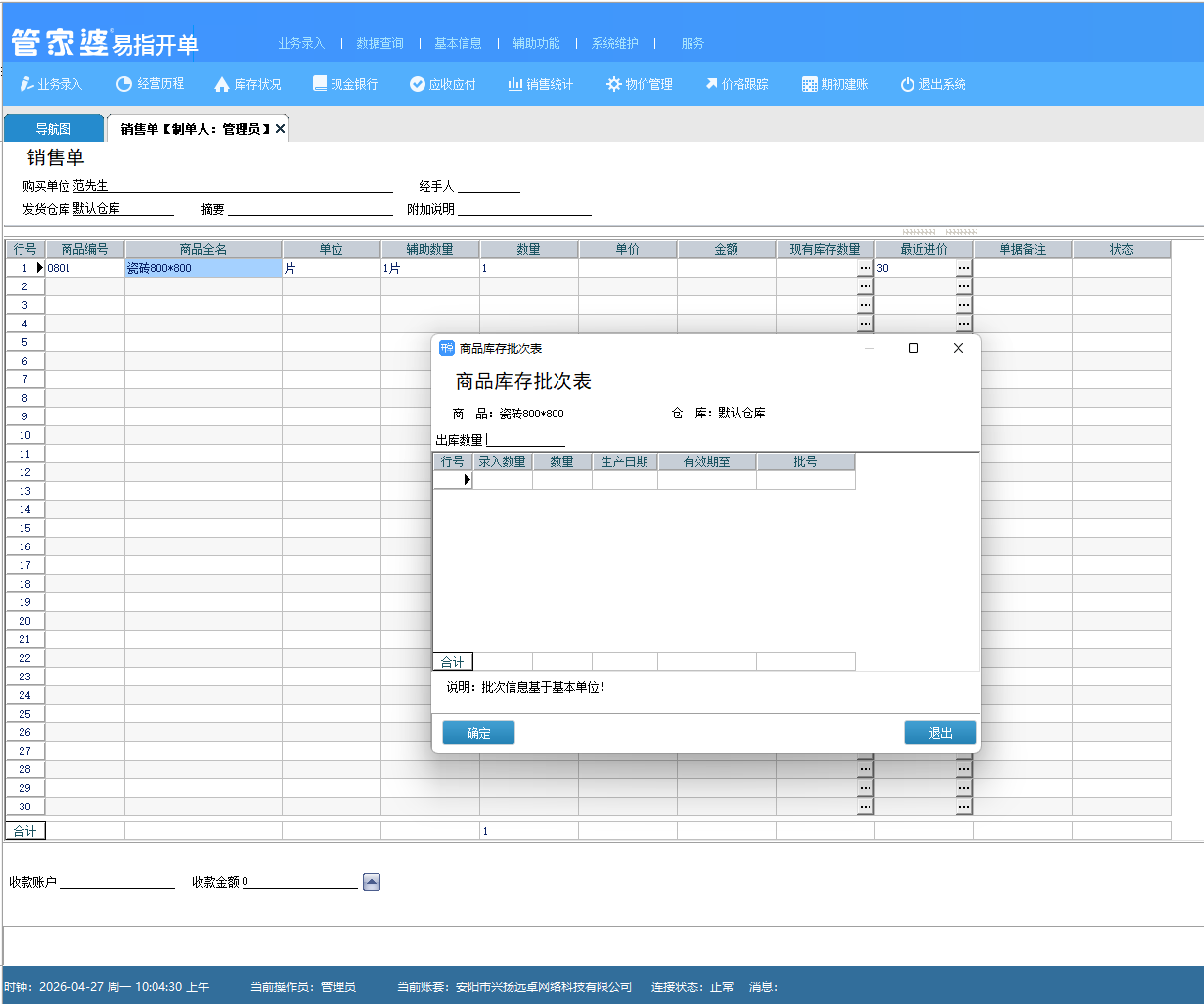Close the 商品库存批次表 dialog window
1204x1004 pixels.
[959, 348]
